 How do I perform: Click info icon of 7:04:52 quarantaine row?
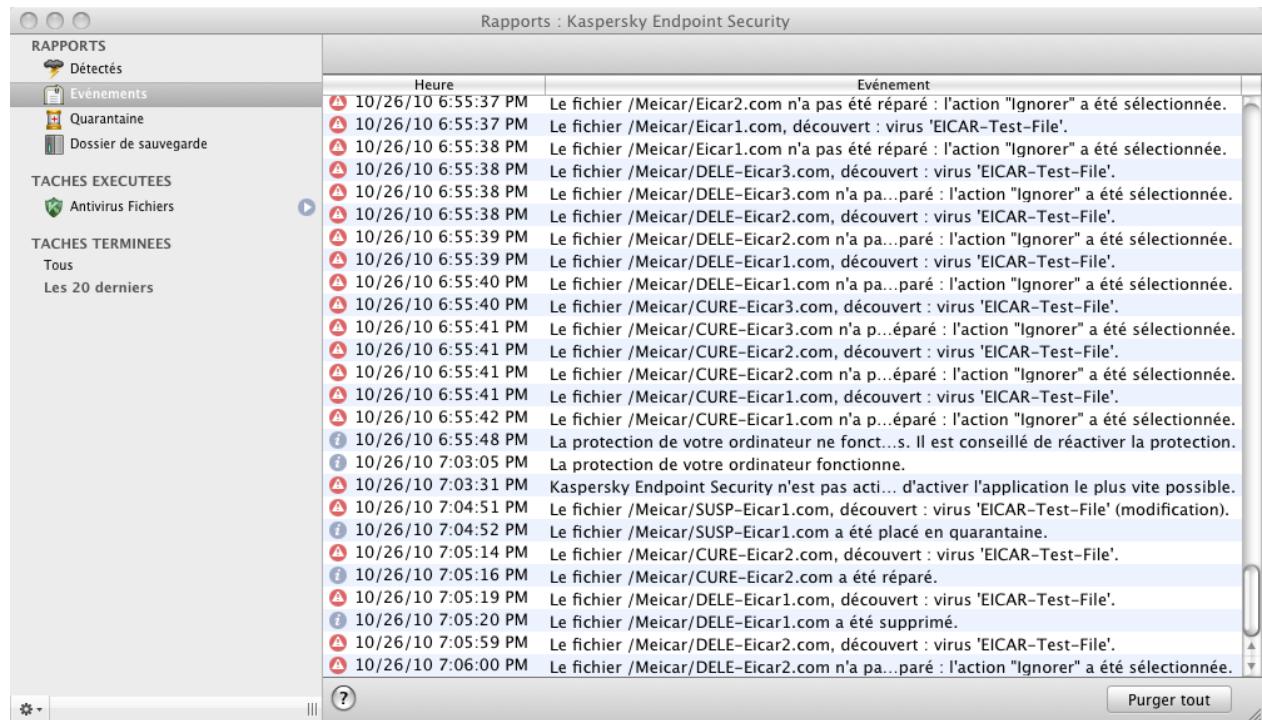point(337,530)
